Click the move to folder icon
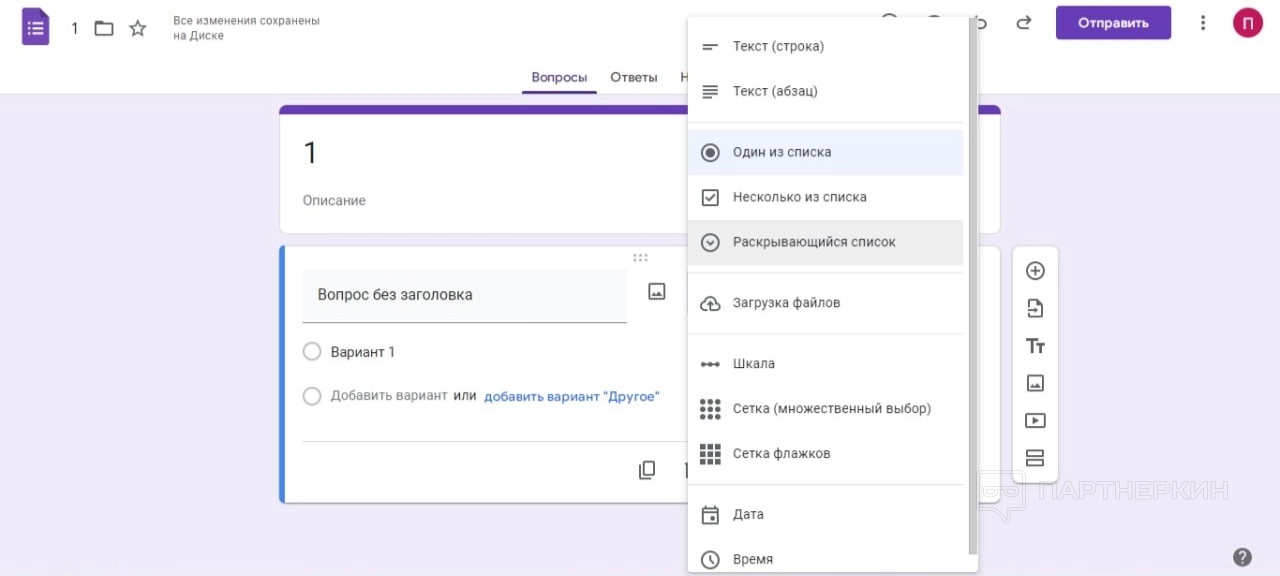Viewport: 1280px width, 576px height. 104,28
